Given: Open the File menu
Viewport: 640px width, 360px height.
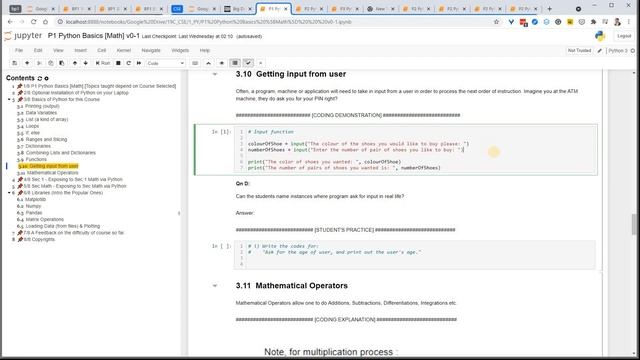Looking at the screenshot, I should (x=19, y=50).
